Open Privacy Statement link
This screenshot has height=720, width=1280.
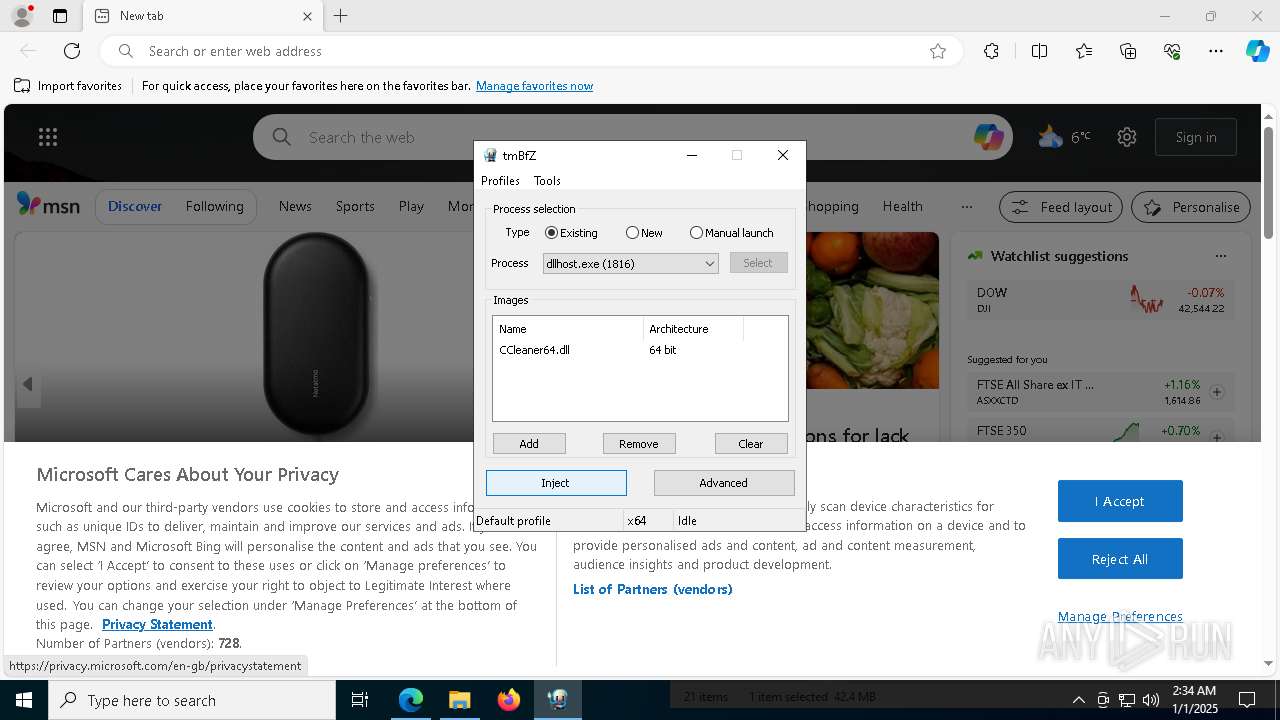click(157, 624)
